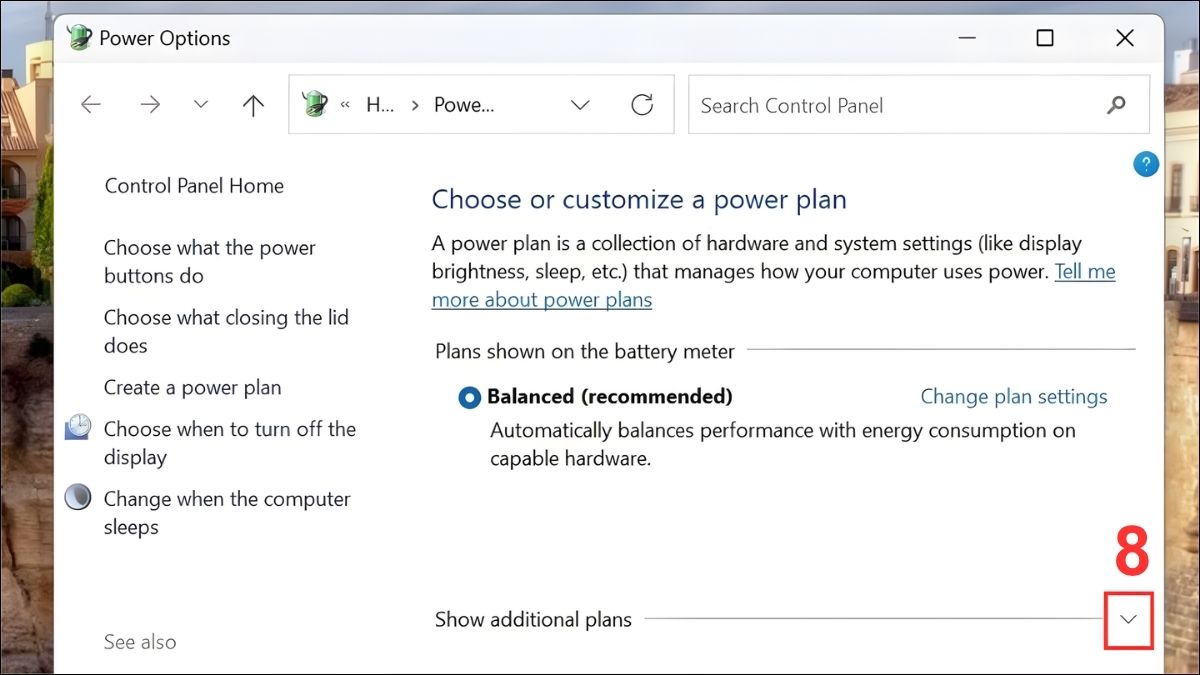Refresh the Power Options page
The height and width of the screenshot is (675, 1200).
pyautogui.click(x=642, y=104)
